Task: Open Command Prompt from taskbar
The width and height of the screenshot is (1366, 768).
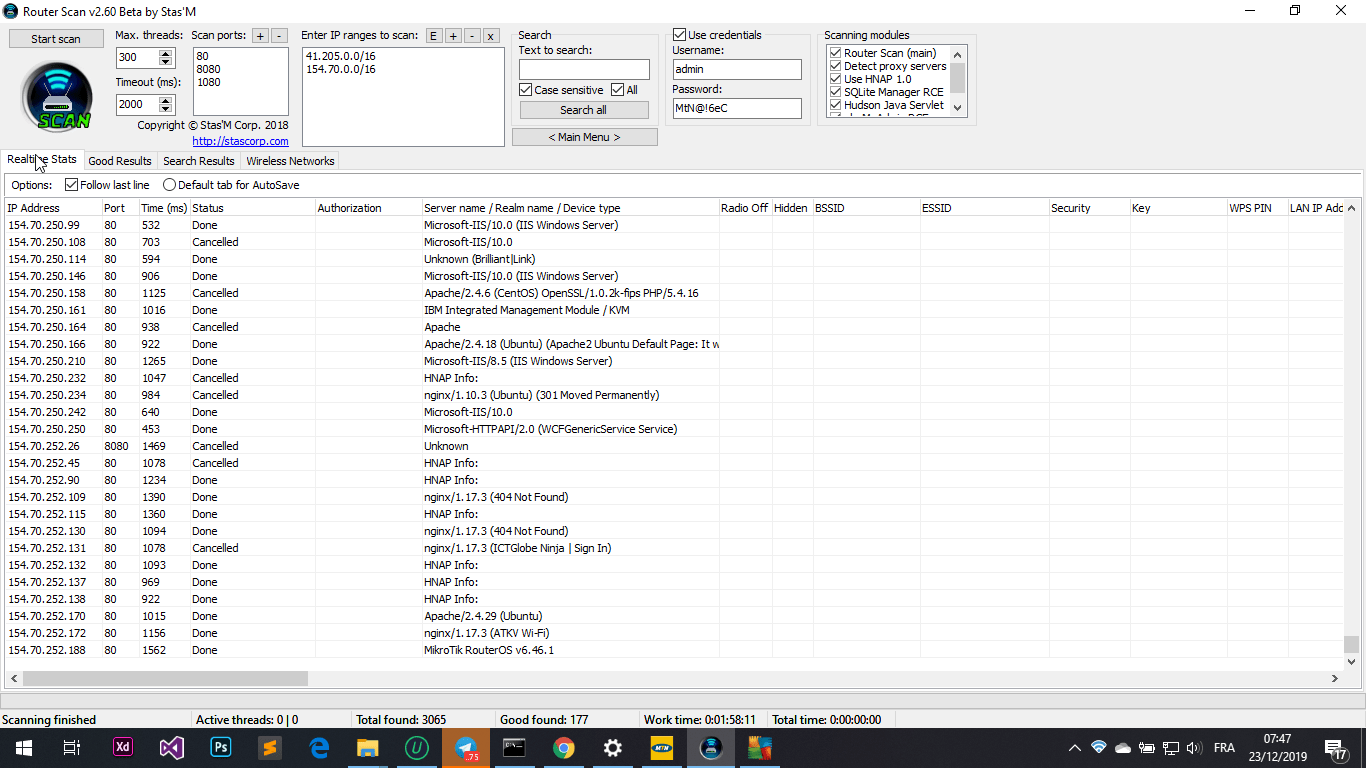Action: click(514, 748)
